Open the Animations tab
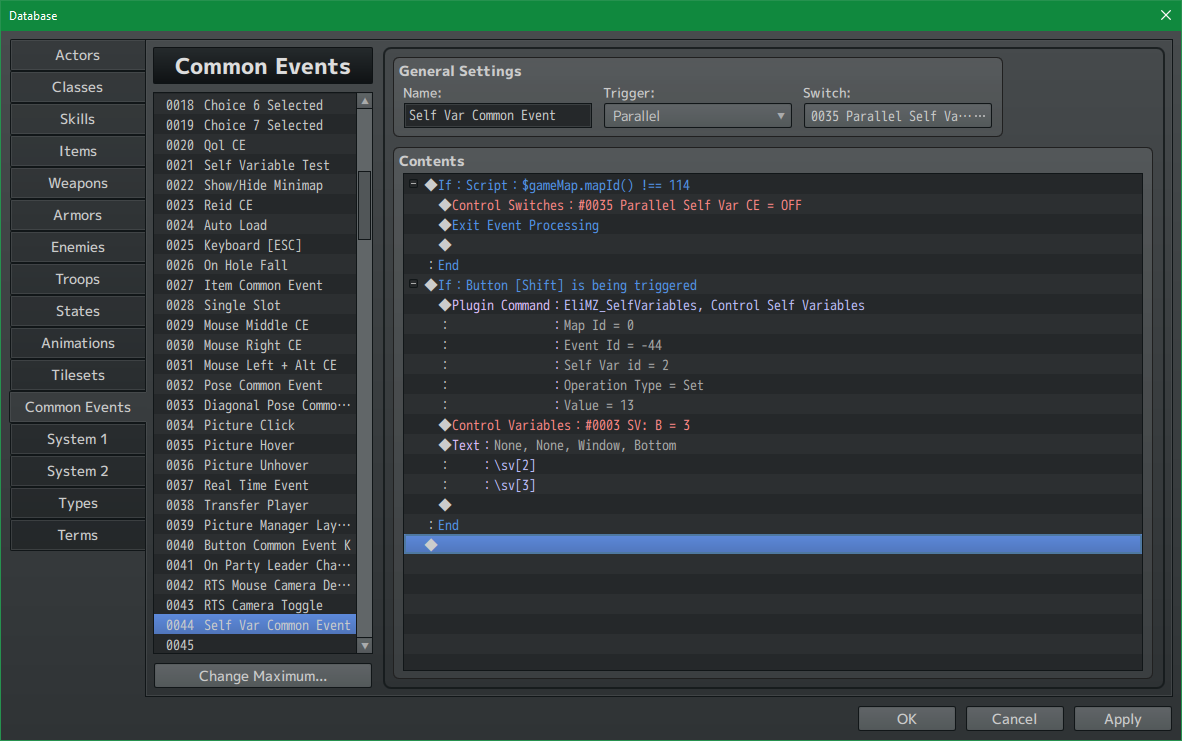Viewport: 1182px width, 741px height. 78,343
